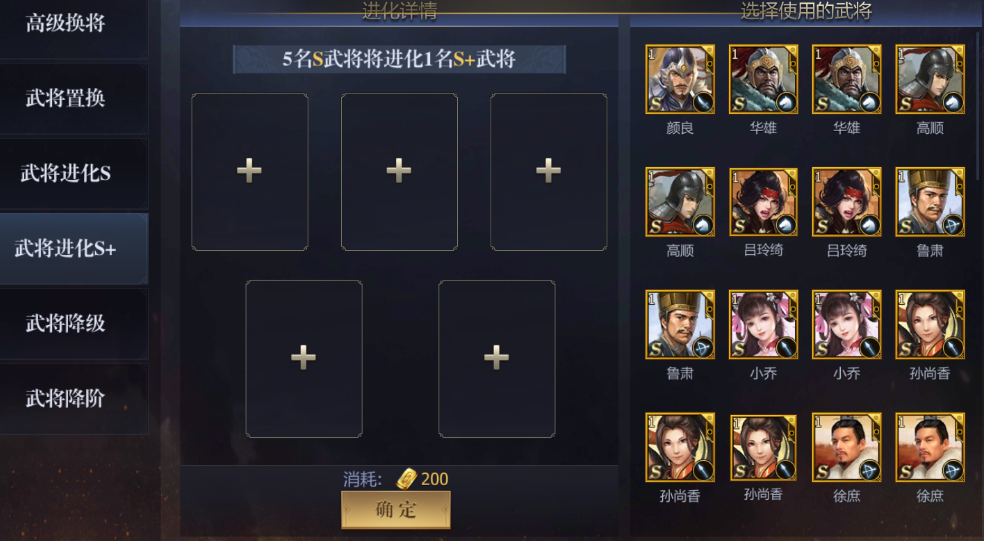Screen dimensions: 984x541
Task: Select the 鲁肃 card in the third row
Action: (x=680, y=324)
